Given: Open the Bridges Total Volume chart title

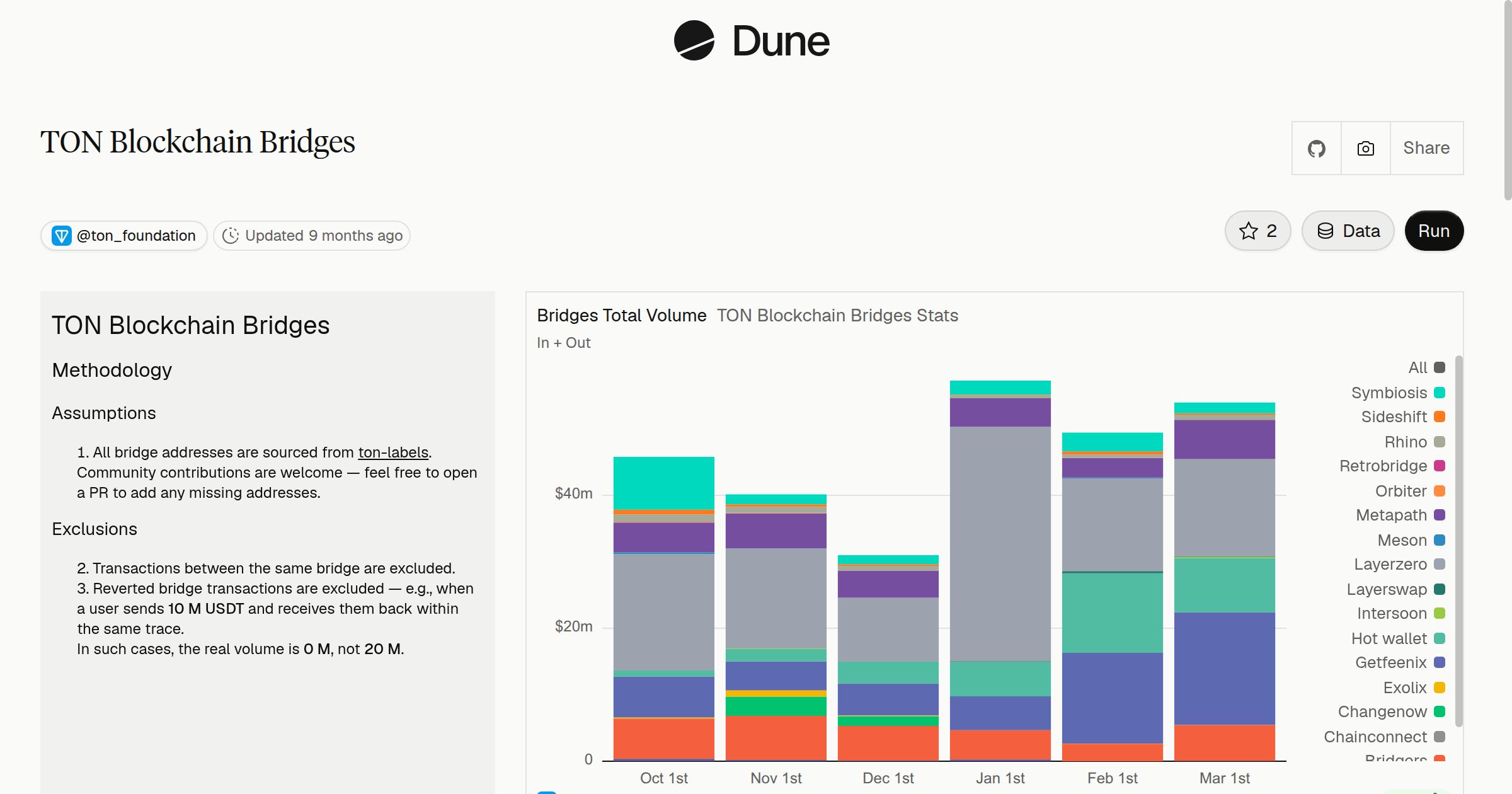Looking at the screenshot, I should 621,315.
